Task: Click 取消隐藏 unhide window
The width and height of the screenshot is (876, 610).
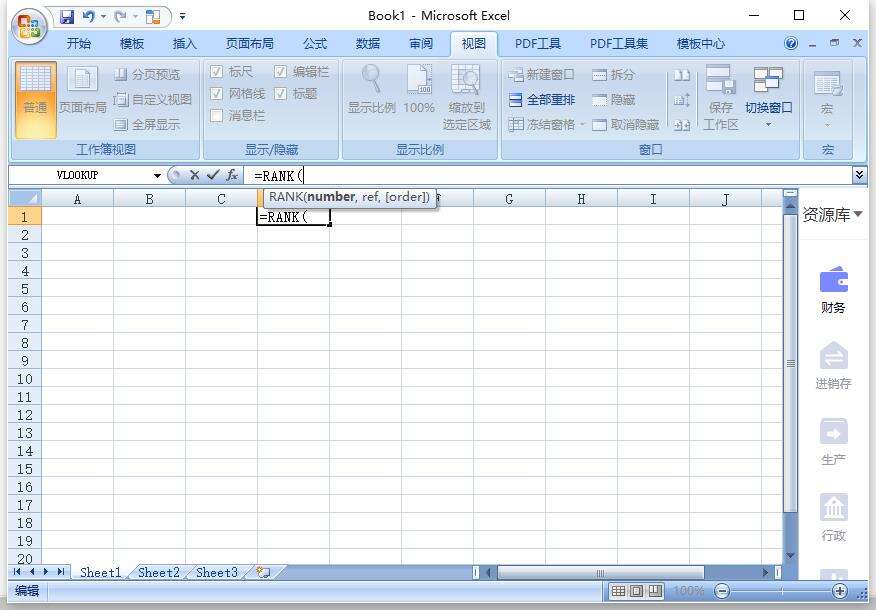Action: pyautogui.click(x=625, y=125)
